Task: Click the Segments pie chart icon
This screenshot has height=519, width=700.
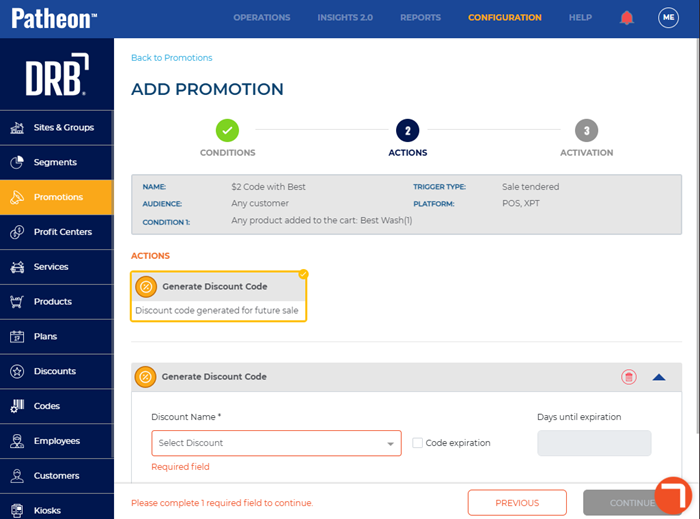Action: (x=17, y=162)
